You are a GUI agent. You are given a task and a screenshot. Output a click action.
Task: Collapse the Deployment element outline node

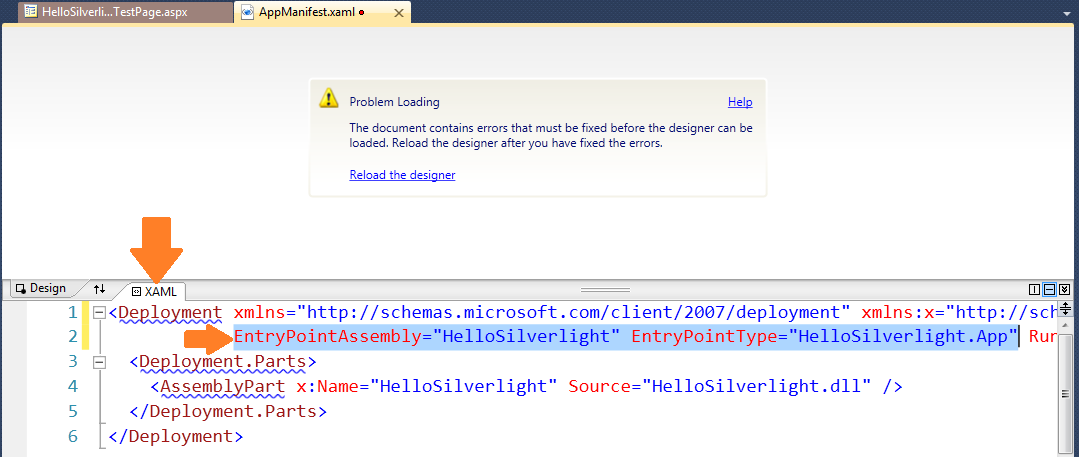99,312
